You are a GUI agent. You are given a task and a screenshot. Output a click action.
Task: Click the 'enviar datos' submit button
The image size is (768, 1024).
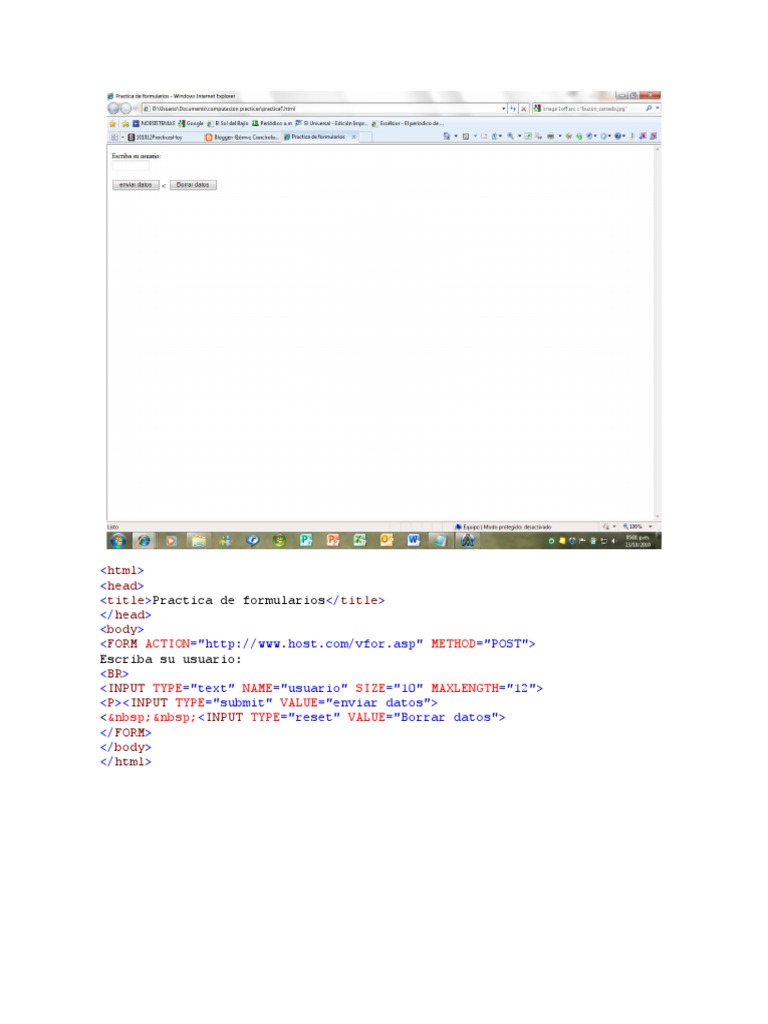click(135, 185)
